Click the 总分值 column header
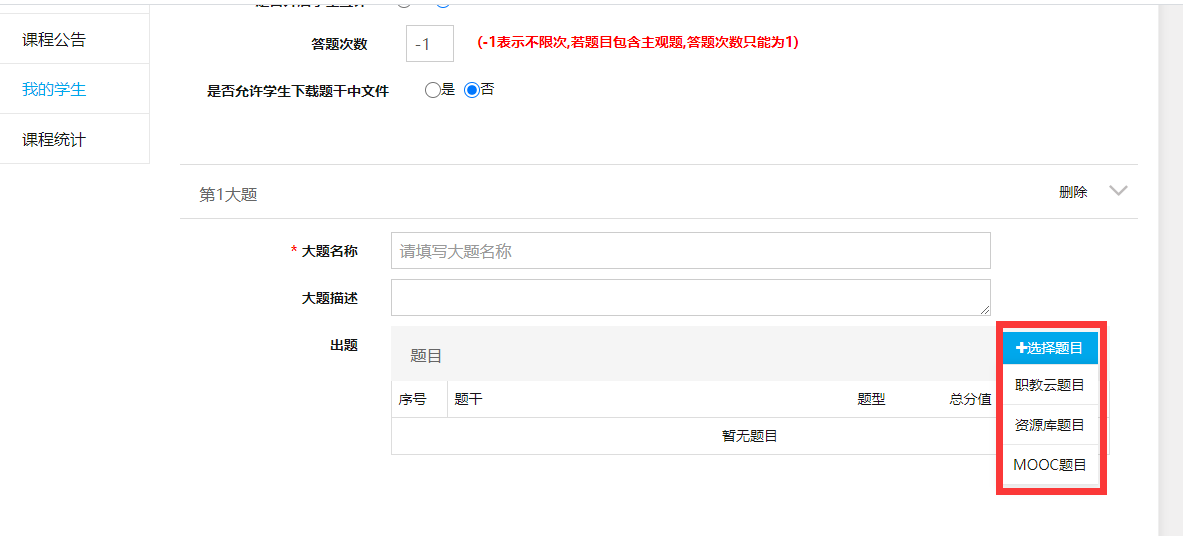 [970, 399]
